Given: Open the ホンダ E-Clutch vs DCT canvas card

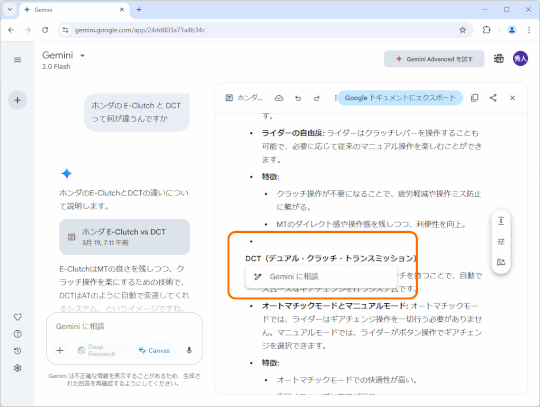Looking at the screenshot, I should click(124, 237).
